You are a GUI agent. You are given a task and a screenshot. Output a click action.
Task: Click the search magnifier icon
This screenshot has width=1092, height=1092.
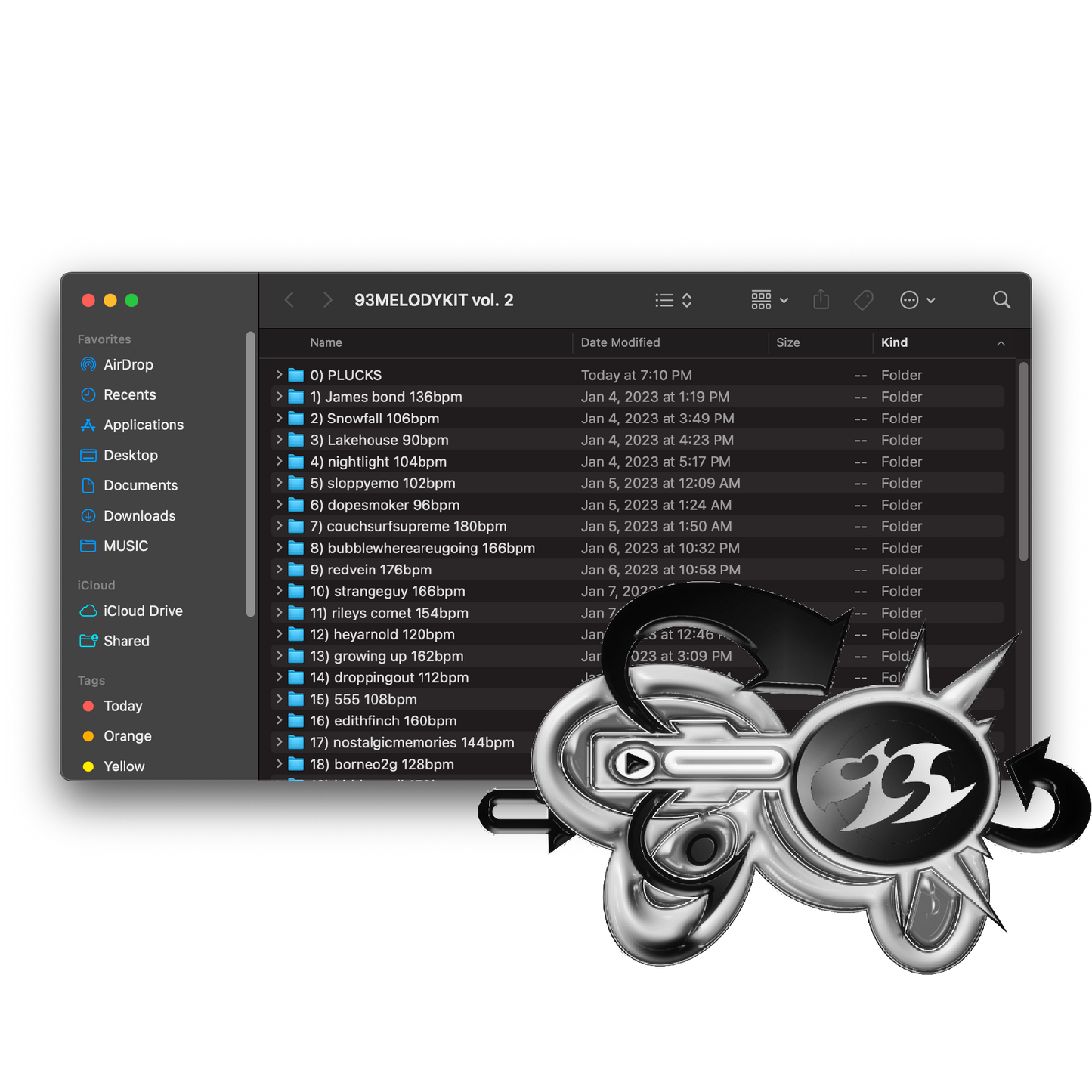pos(1001,300)
